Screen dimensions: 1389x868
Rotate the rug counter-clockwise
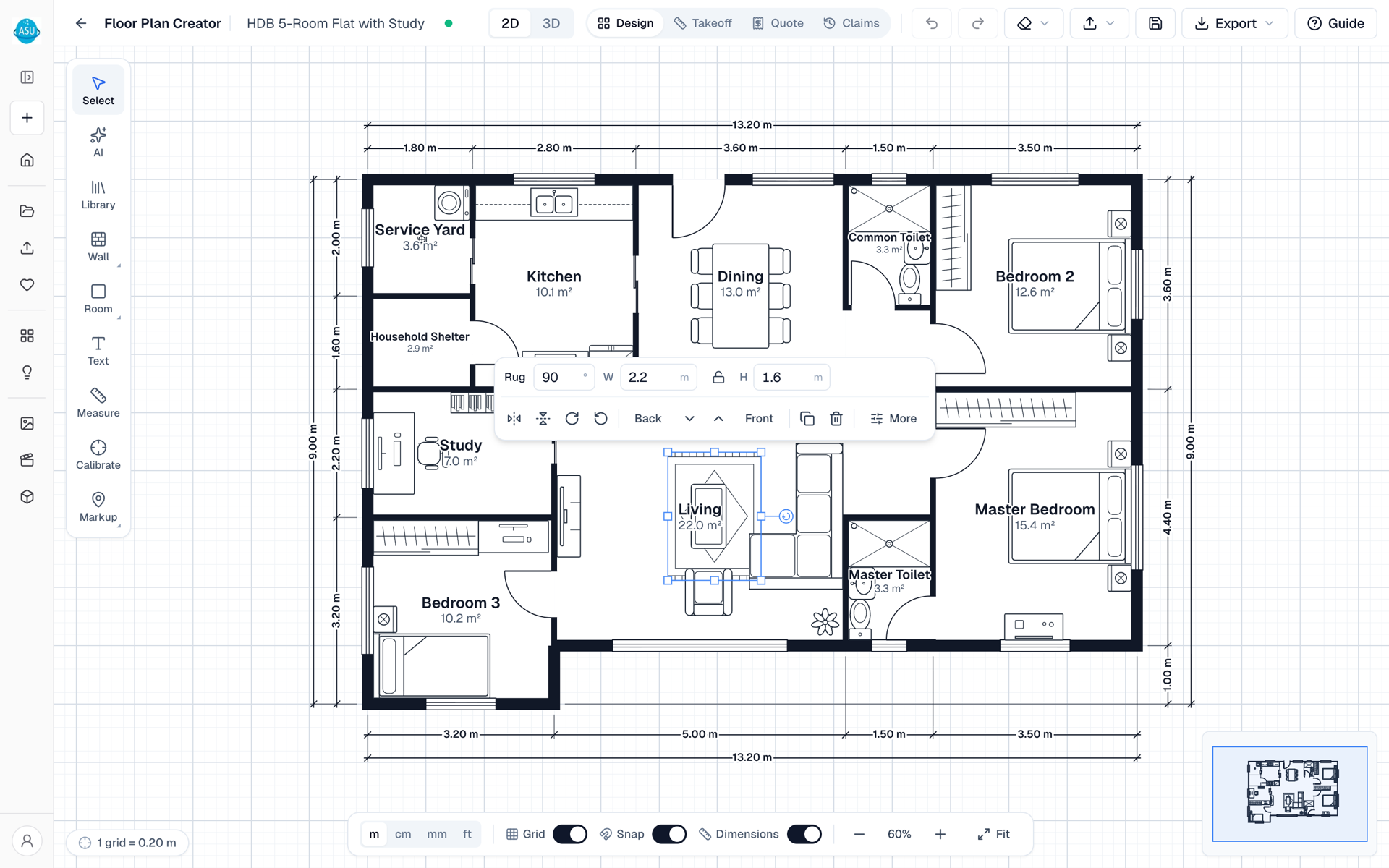(601, 419)
